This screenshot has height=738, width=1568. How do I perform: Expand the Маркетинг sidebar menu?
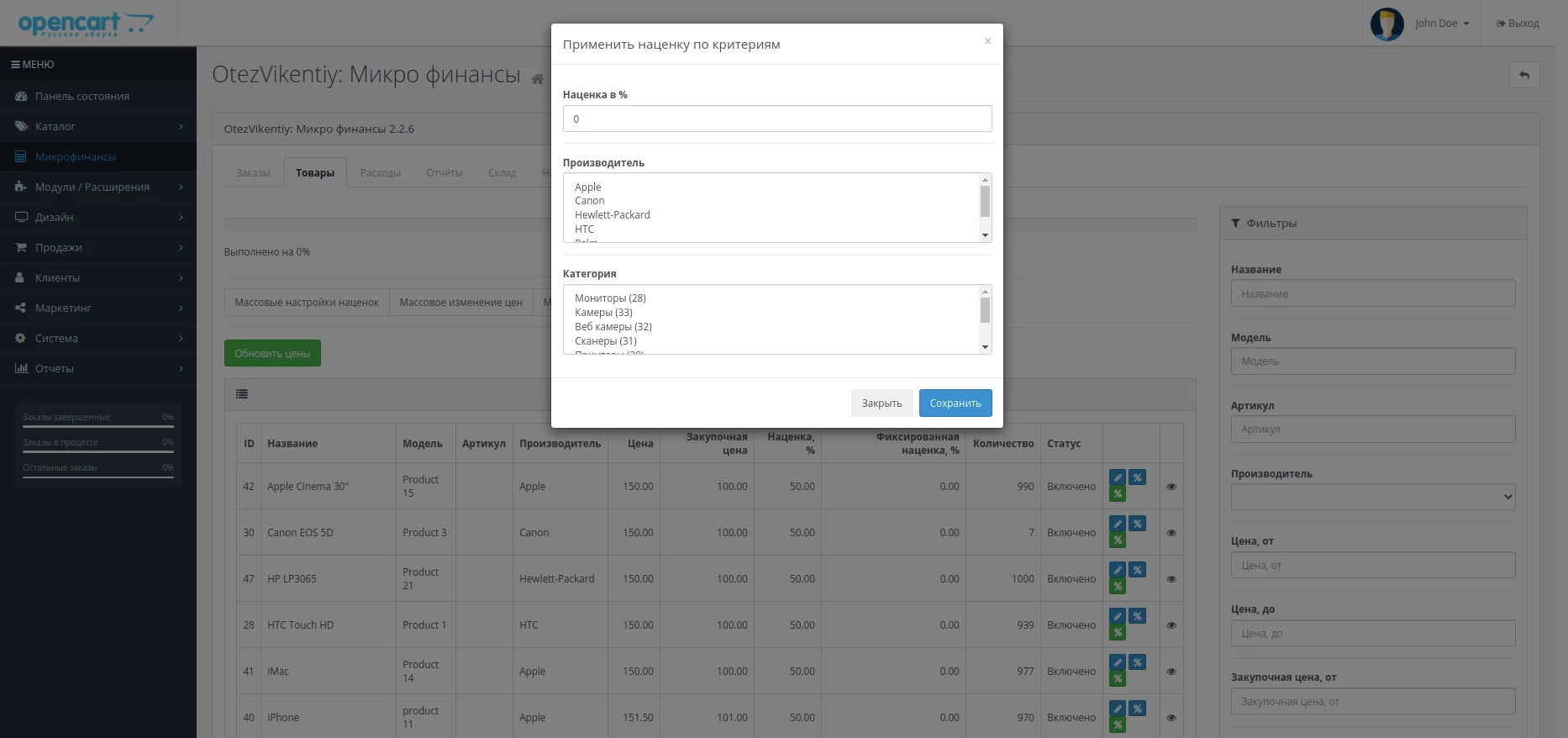coord(98,308)
